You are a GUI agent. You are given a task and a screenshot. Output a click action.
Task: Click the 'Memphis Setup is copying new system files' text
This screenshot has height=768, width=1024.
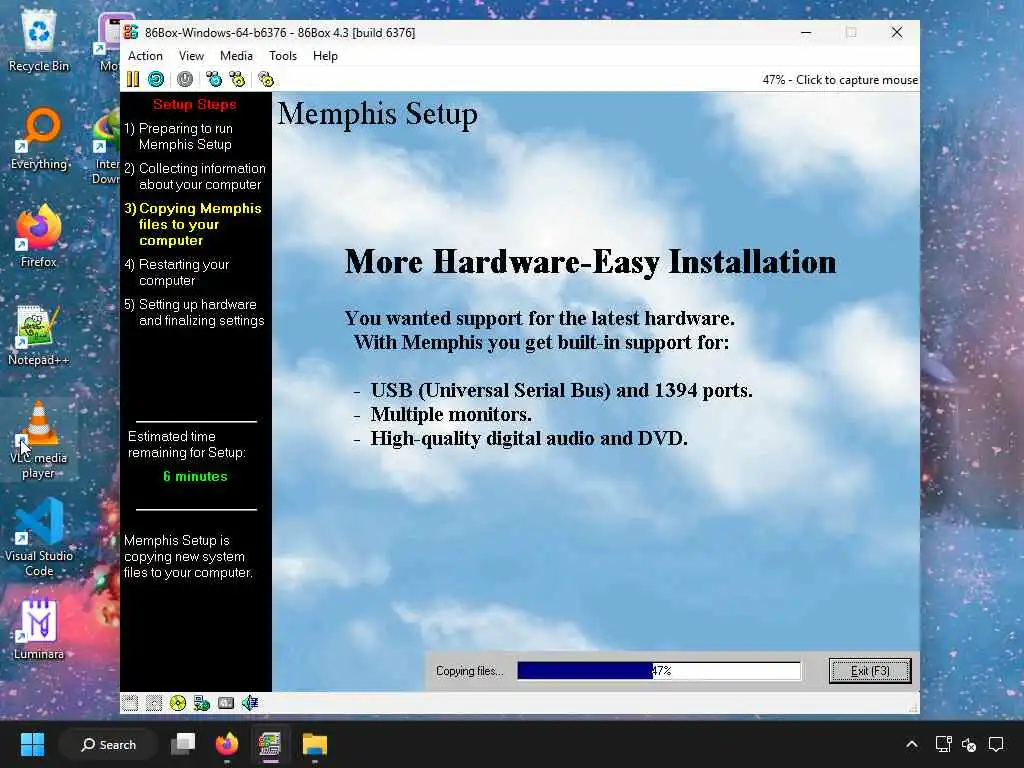[188, 556]
